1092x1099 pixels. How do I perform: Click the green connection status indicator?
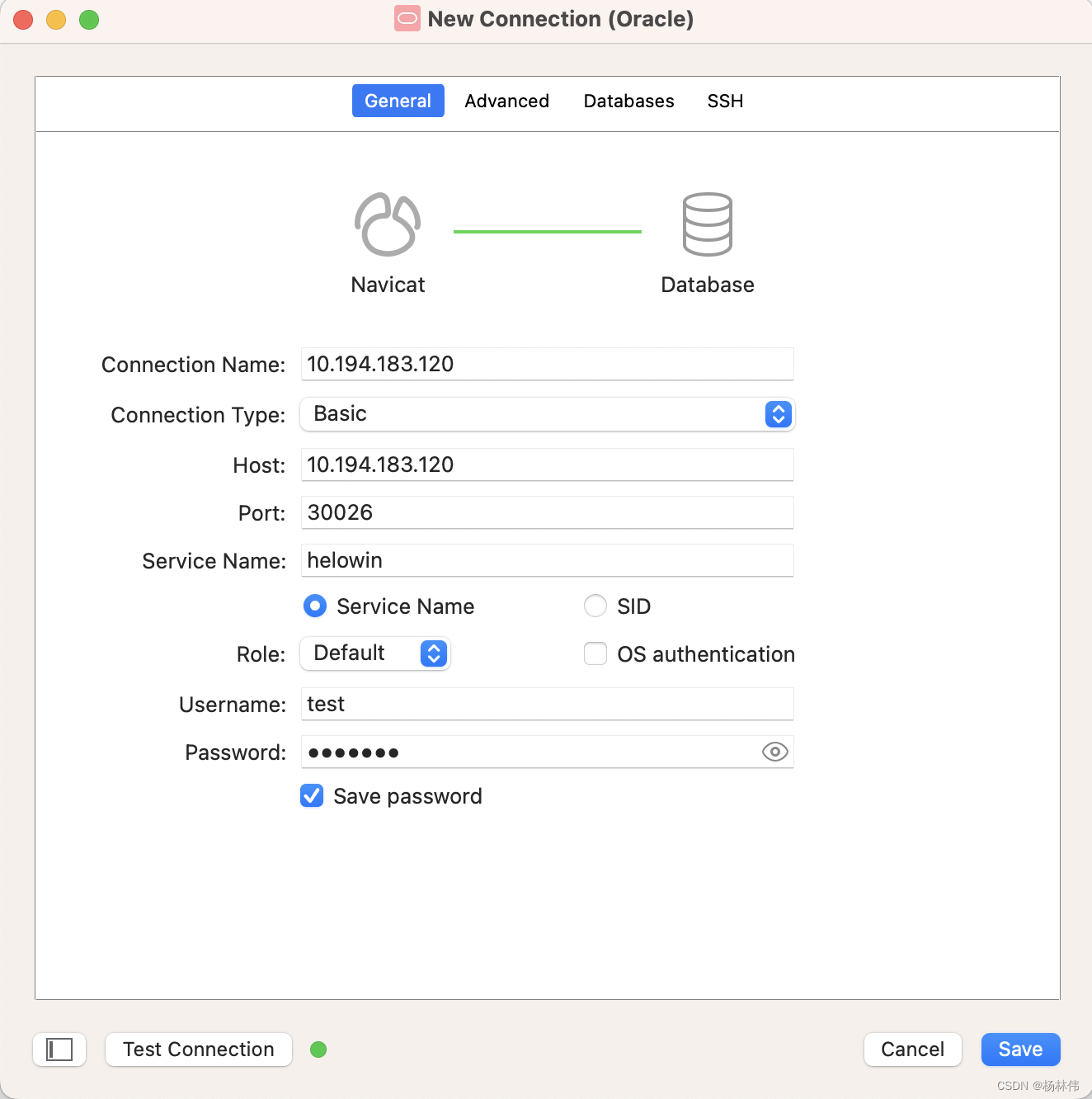point(318,1049)
